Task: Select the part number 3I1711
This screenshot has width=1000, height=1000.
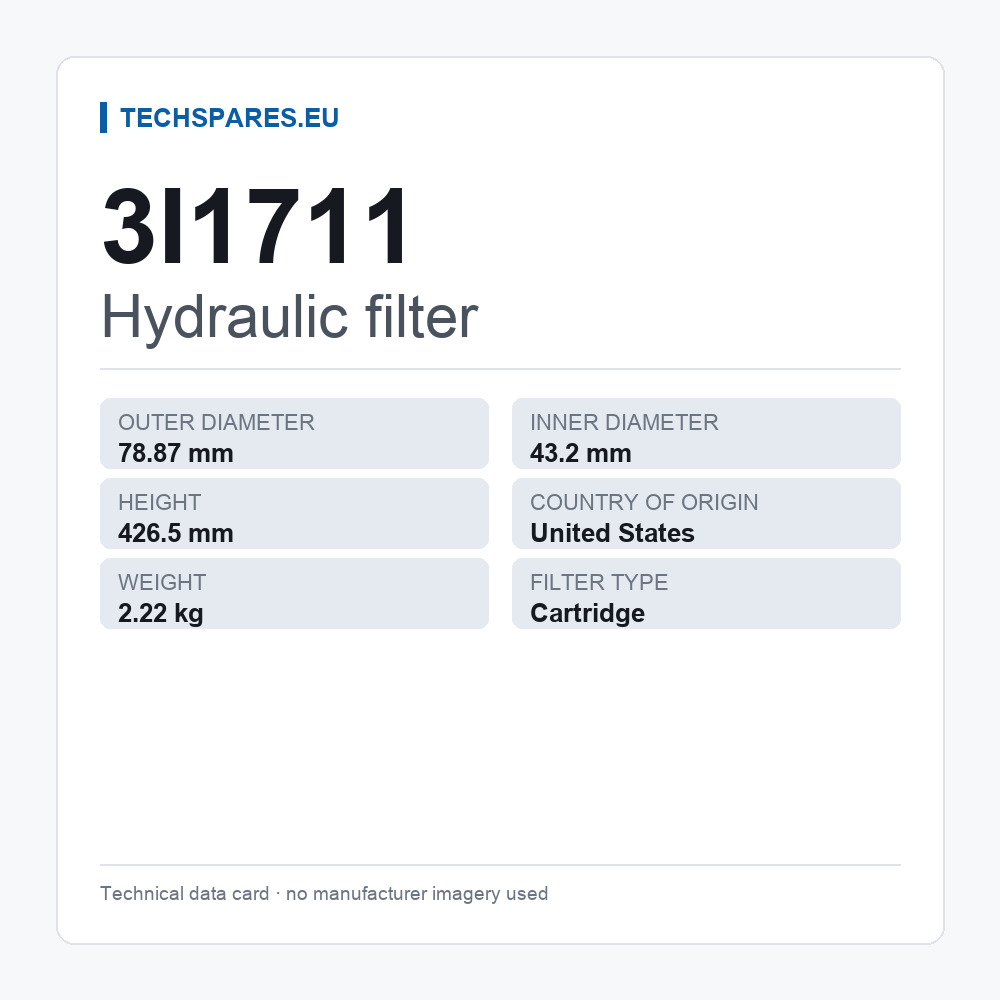Action: tap(254, 226)
